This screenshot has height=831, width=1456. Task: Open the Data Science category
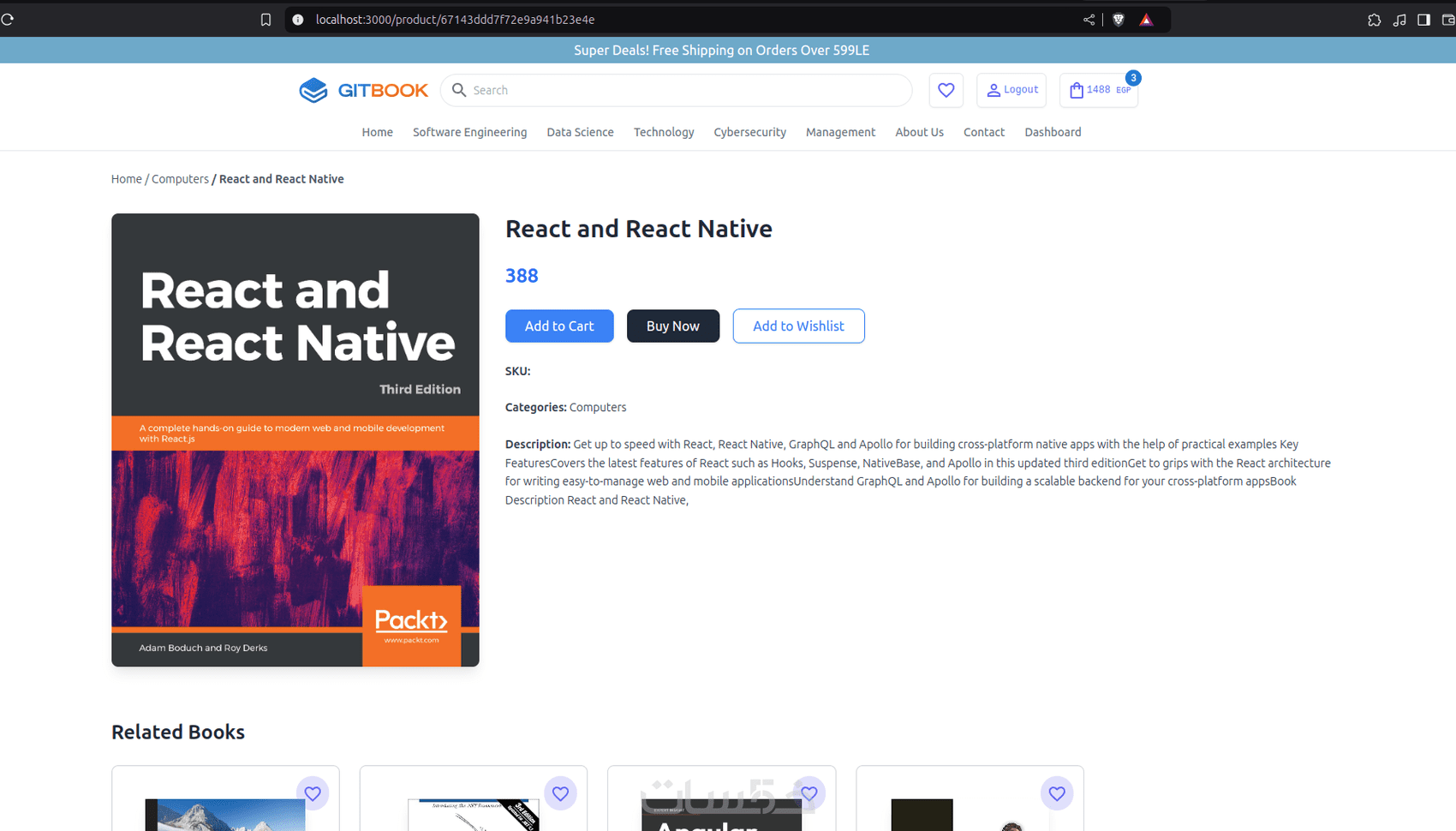click(x=580, y=132)
